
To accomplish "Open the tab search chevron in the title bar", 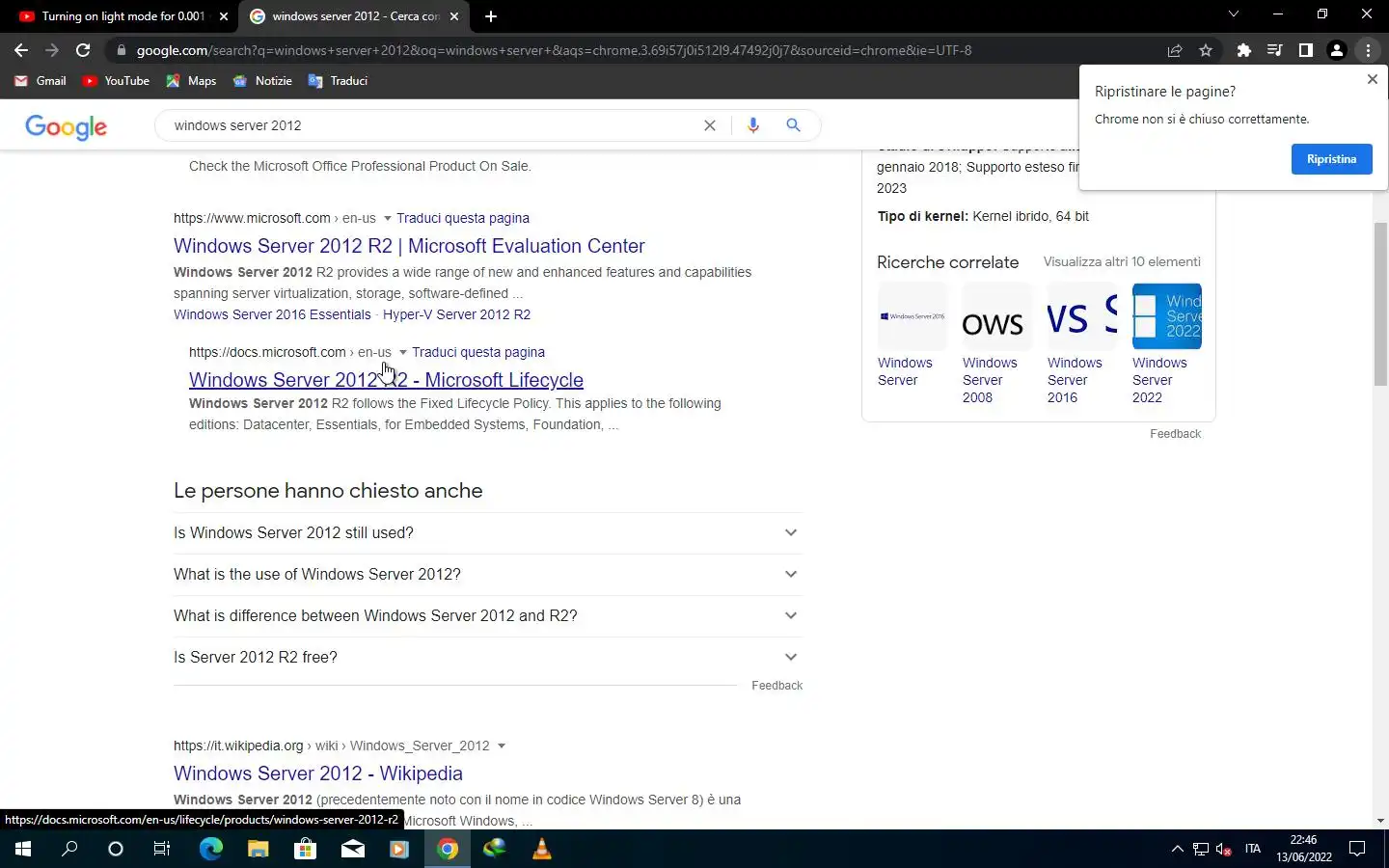I will [1233, 14].
